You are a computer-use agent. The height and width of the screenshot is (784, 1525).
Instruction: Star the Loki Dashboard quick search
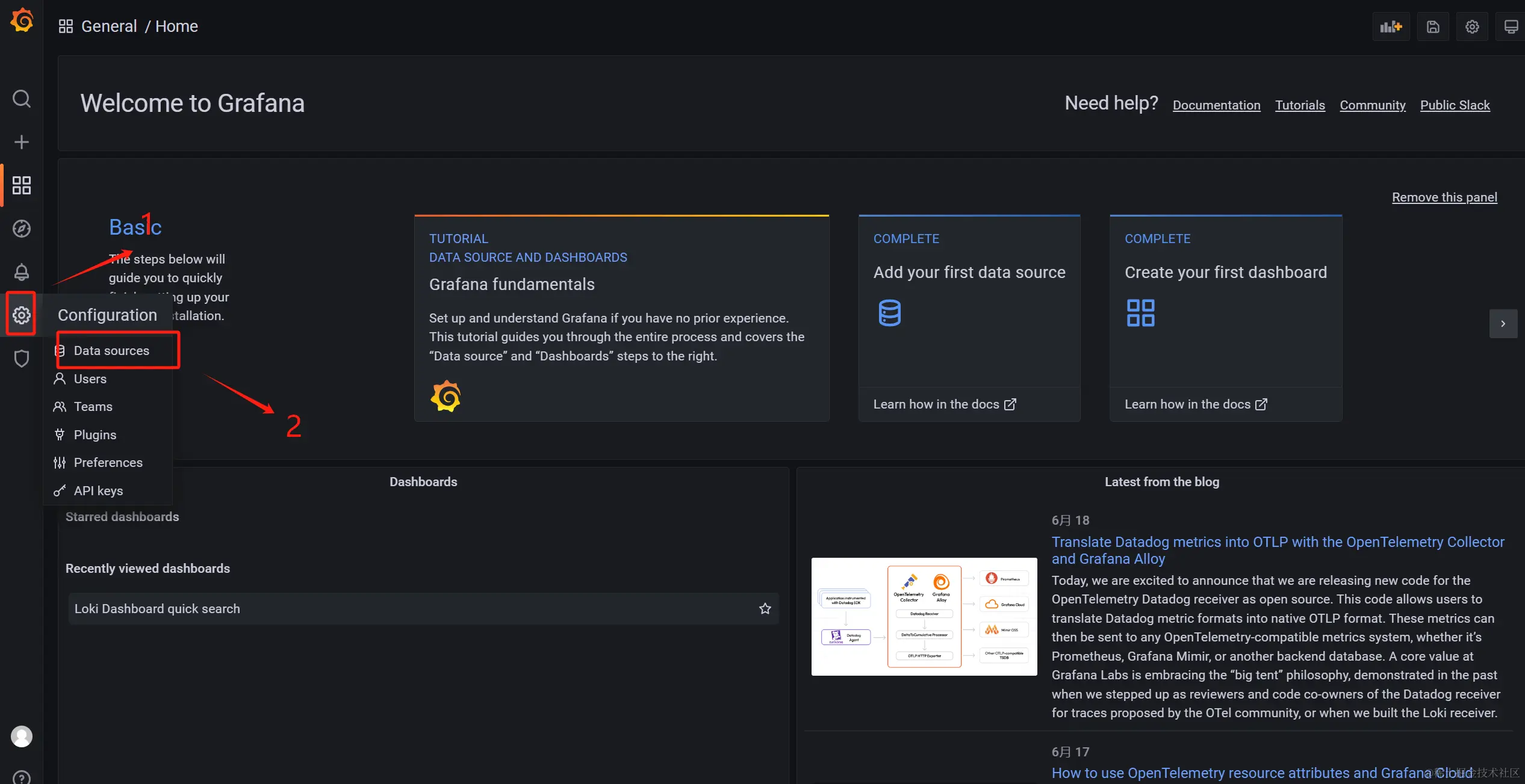pyautogui.click(x=765, y=609)
